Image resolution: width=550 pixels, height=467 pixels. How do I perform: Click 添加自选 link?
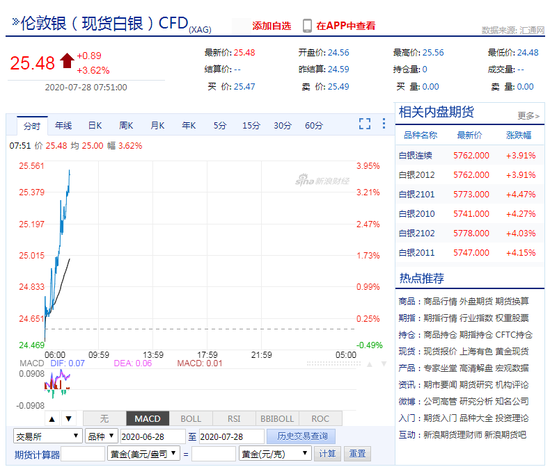[272, 26]
